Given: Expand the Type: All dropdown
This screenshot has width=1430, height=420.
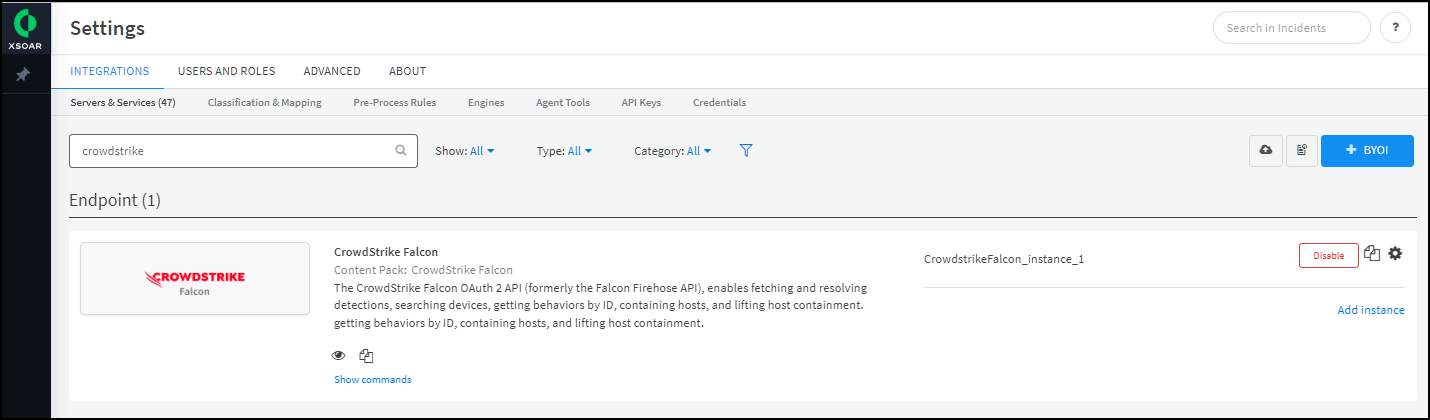Looking at the screenshot, I should pos(565,151).
